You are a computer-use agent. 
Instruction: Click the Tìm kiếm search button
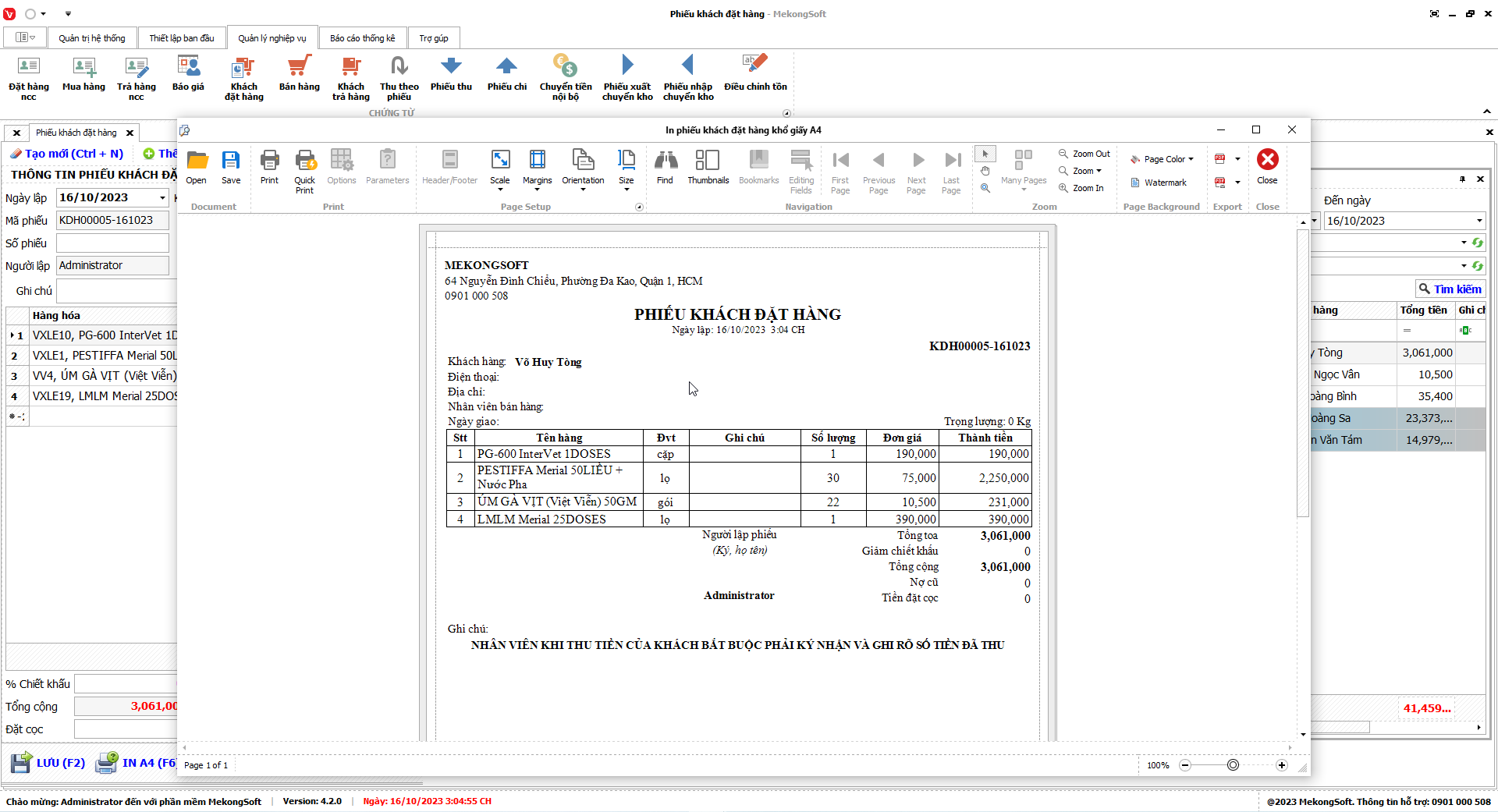tap(1450, 289)
